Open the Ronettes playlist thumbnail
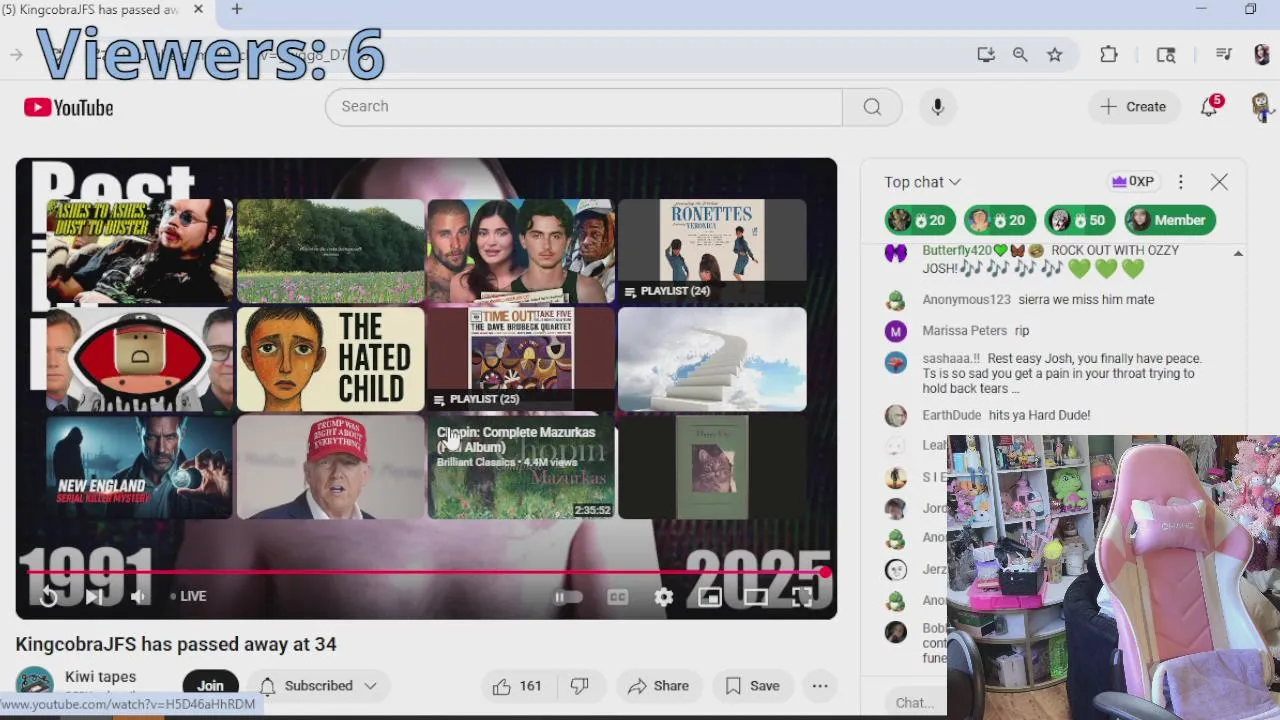This screenshot has height=720, width=1280. point(712,251)
